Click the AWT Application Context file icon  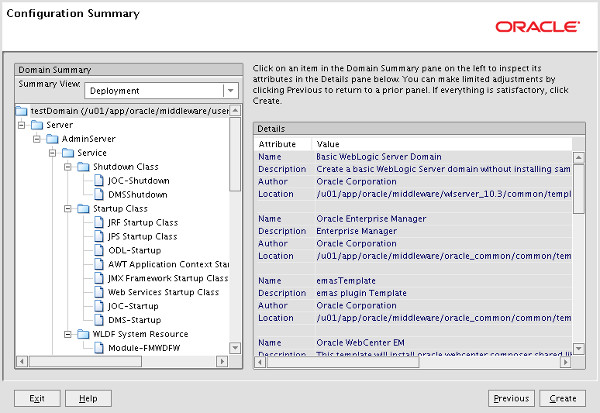(99, 264)
